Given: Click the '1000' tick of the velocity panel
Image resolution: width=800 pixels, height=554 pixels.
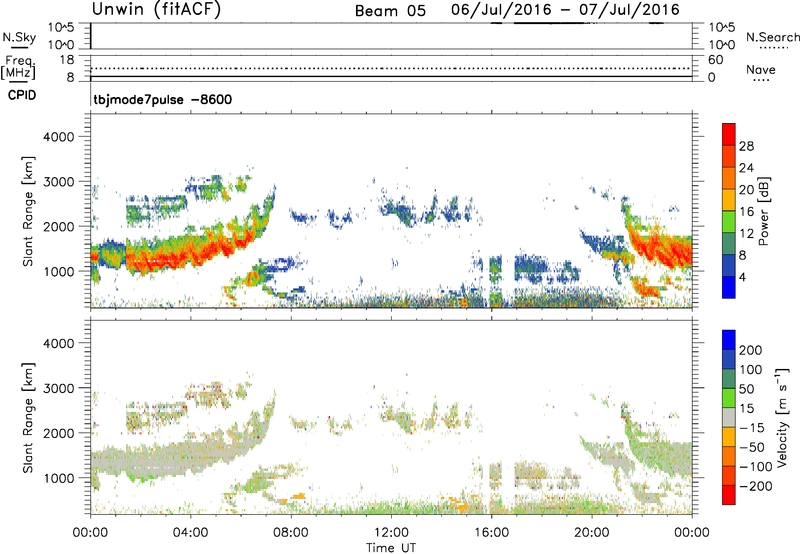Looking at the screenshot, I should coord(58,478).
